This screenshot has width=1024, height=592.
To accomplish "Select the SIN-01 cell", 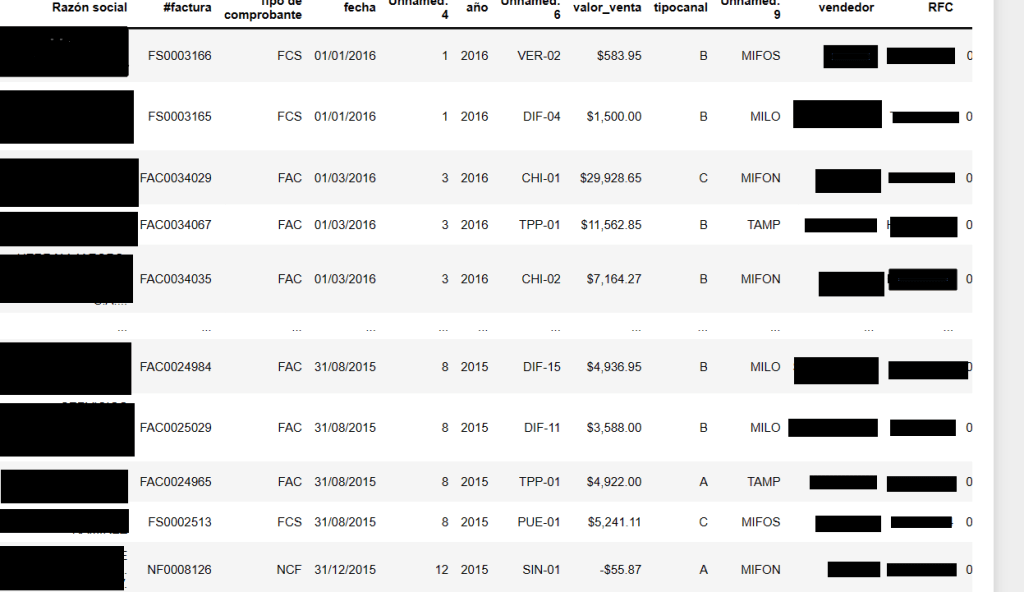I will (541, 570).
